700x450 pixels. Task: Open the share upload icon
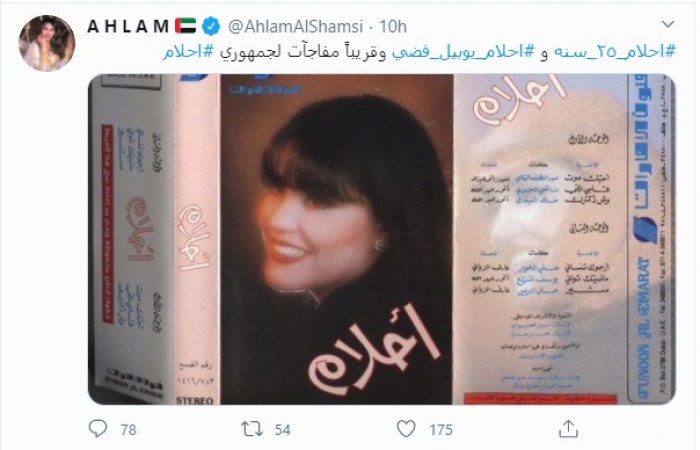point(568,429)
